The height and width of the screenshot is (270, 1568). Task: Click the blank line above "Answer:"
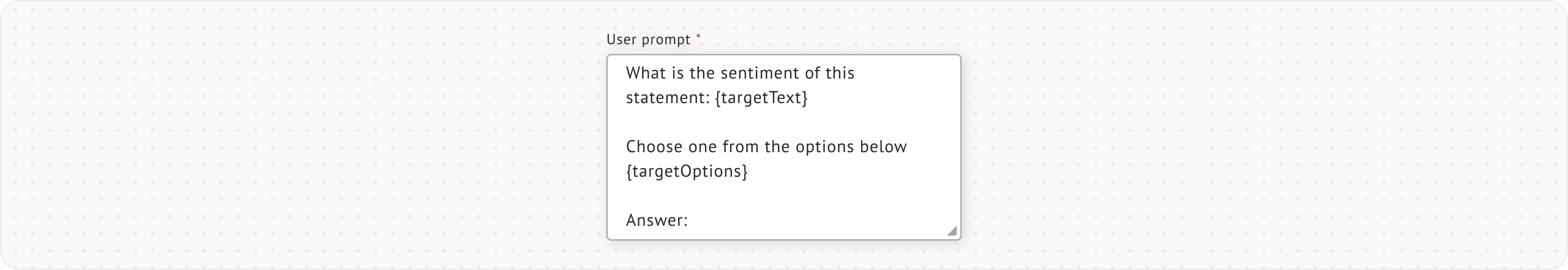[x=735, y=196]
